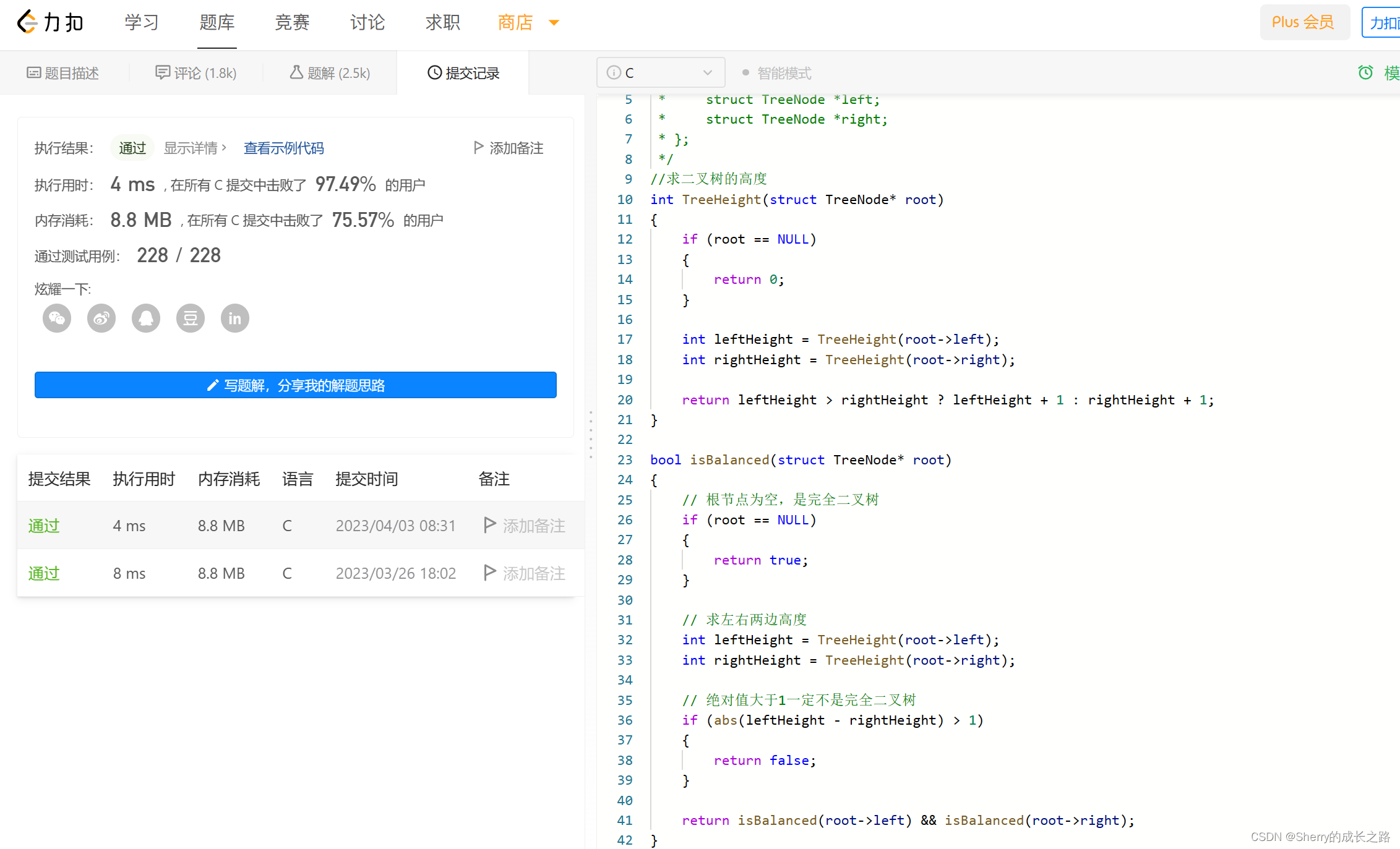Click the alarm clock timer icon
The image size is (1400, 849).
[1365, 73]
